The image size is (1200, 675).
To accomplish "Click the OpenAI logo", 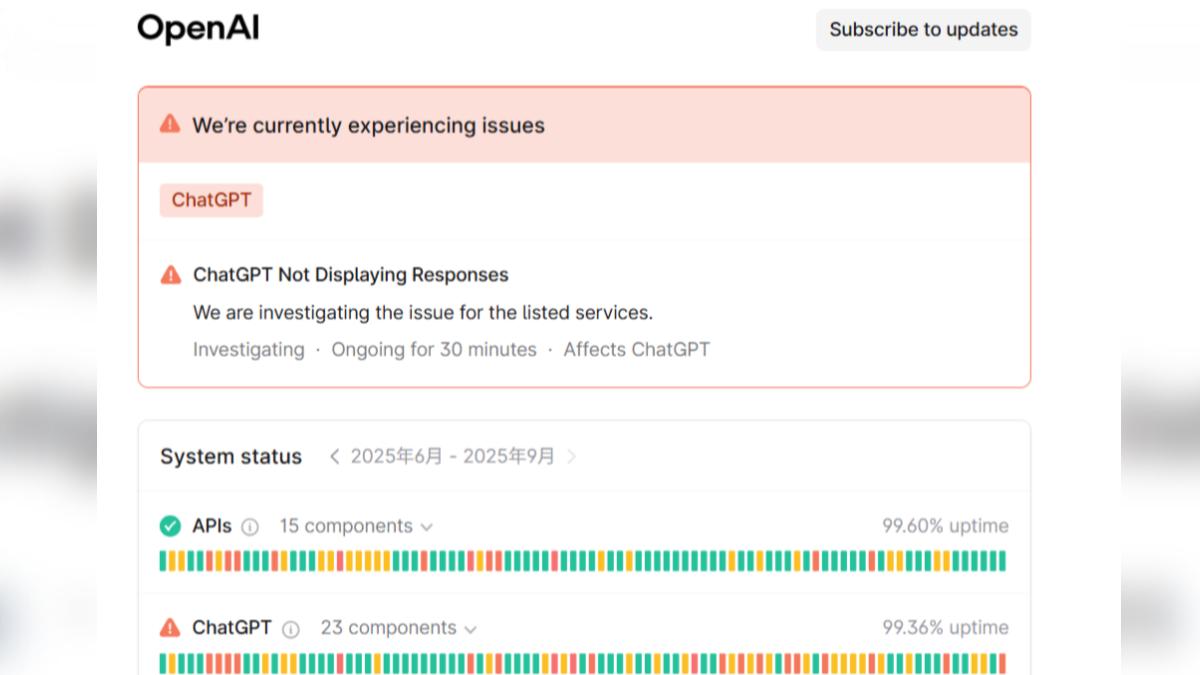I will pos(198,29).
